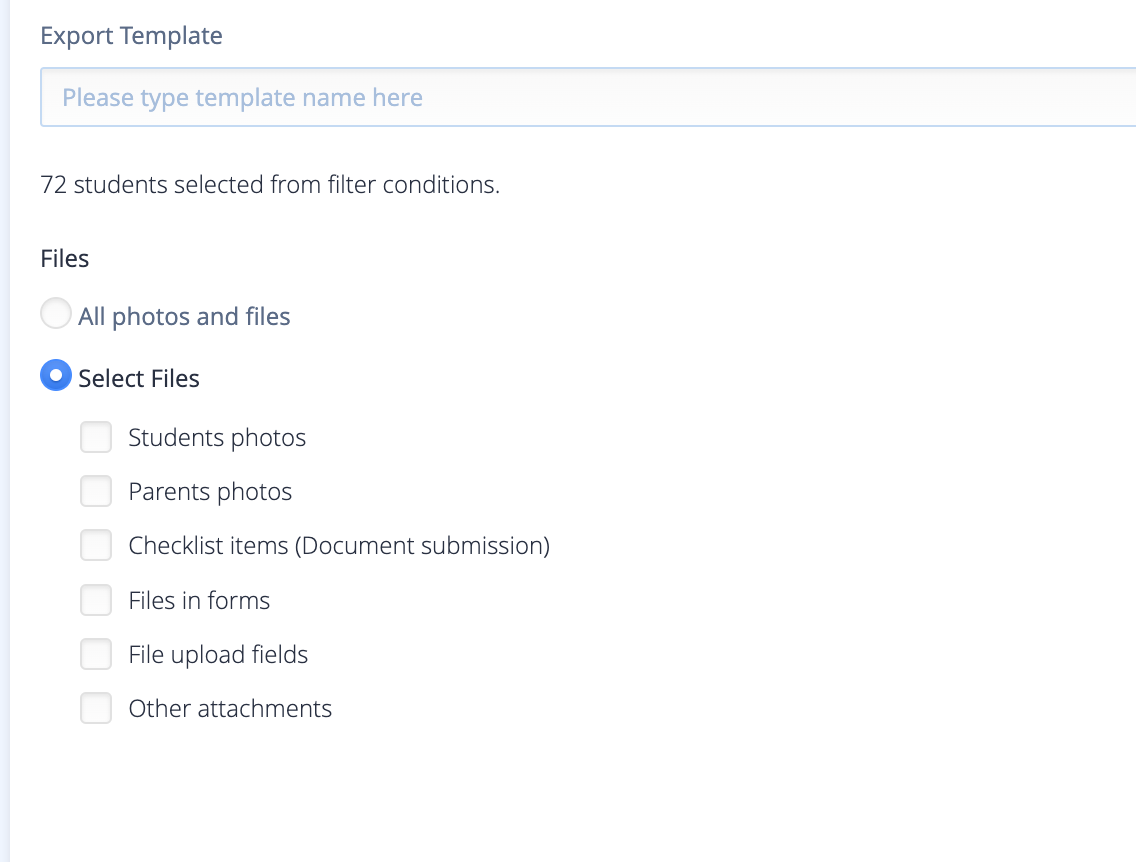This screenshot has width=1136, height=862.
Task: Click the Other attachments label text
Action: [230, 708]
